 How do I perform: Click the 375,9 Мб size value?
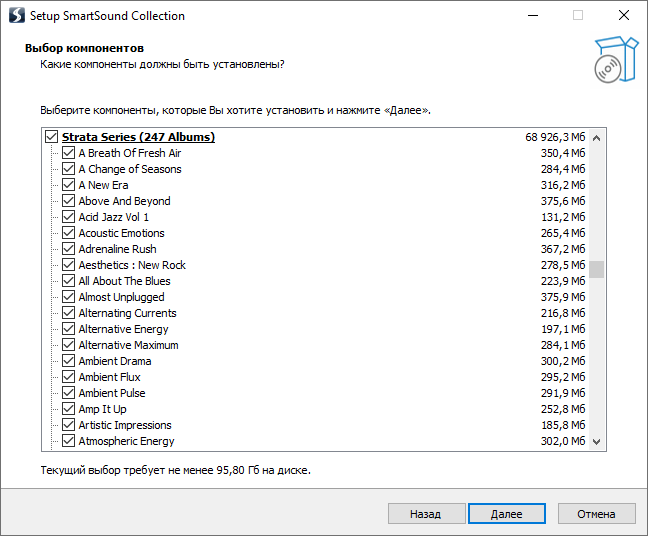pos(563,297)
